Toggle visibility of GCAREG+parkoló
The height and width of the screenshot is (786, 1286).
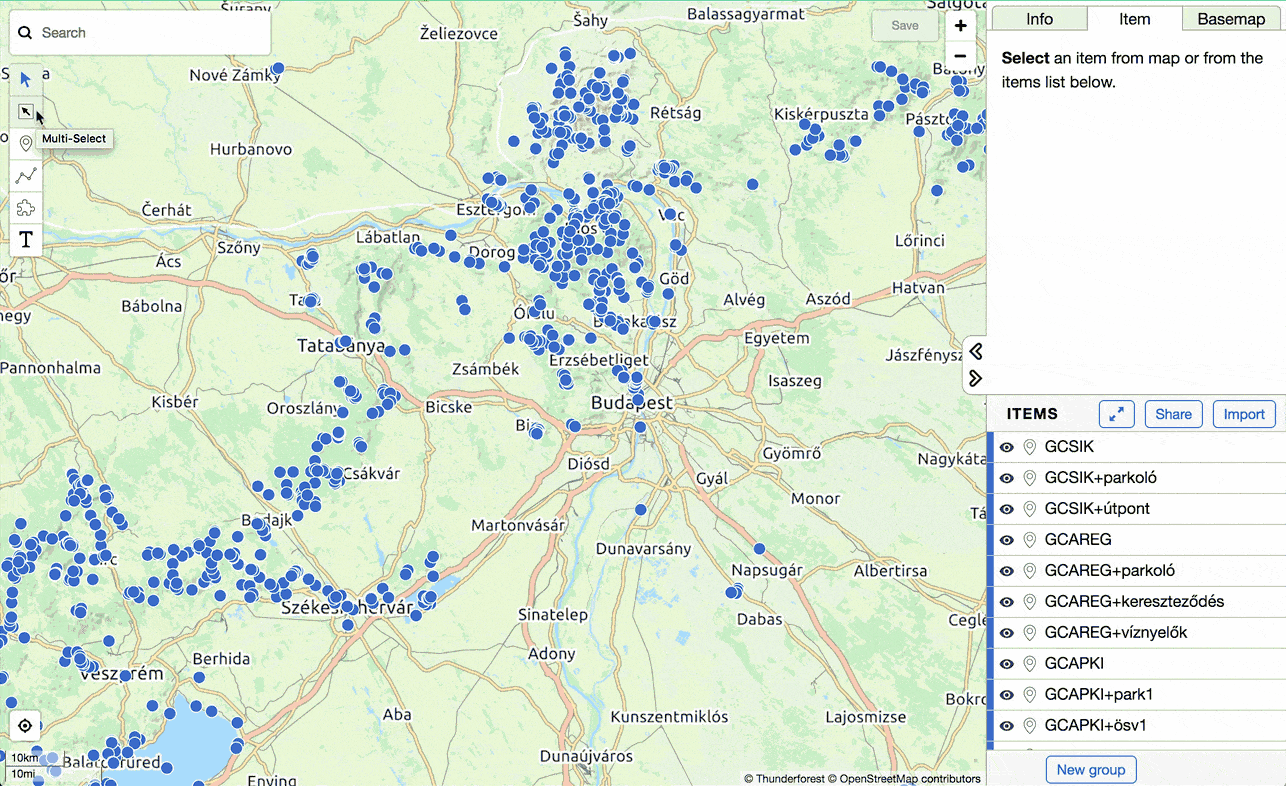tap(1007, 570)
